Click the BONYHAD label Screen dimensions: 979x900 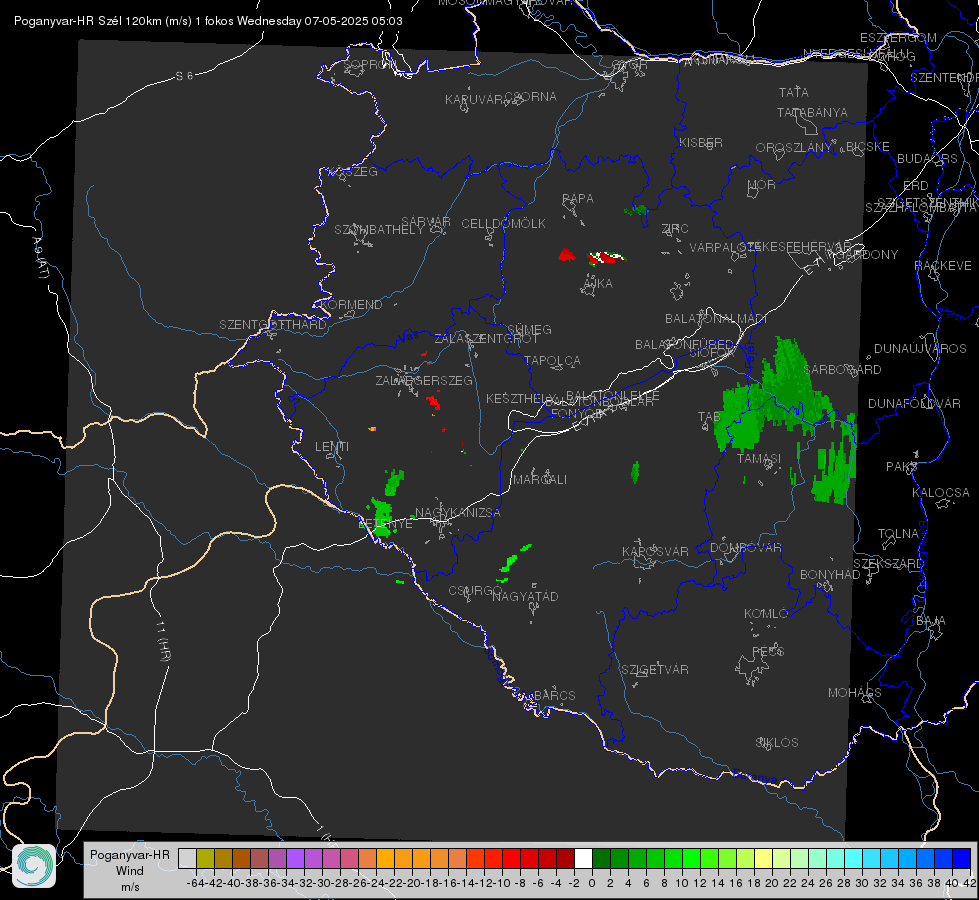(x=830, y=575)
